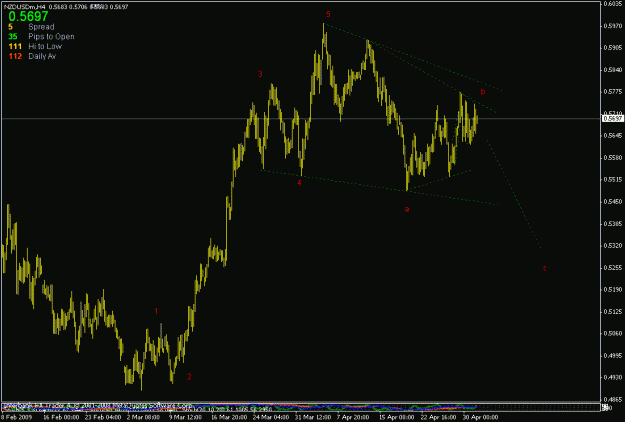The width and height of the screenshot is (625, 422).
Task: Click the '8 Feb 2009' date label
Action: 16,417
